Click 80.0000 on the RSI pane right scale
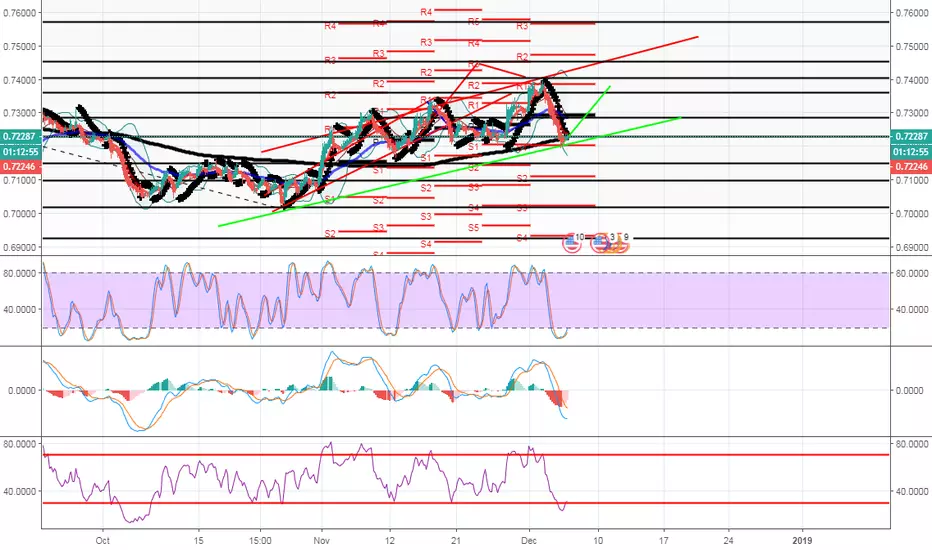Screen dimensions: 932x550 912,444
